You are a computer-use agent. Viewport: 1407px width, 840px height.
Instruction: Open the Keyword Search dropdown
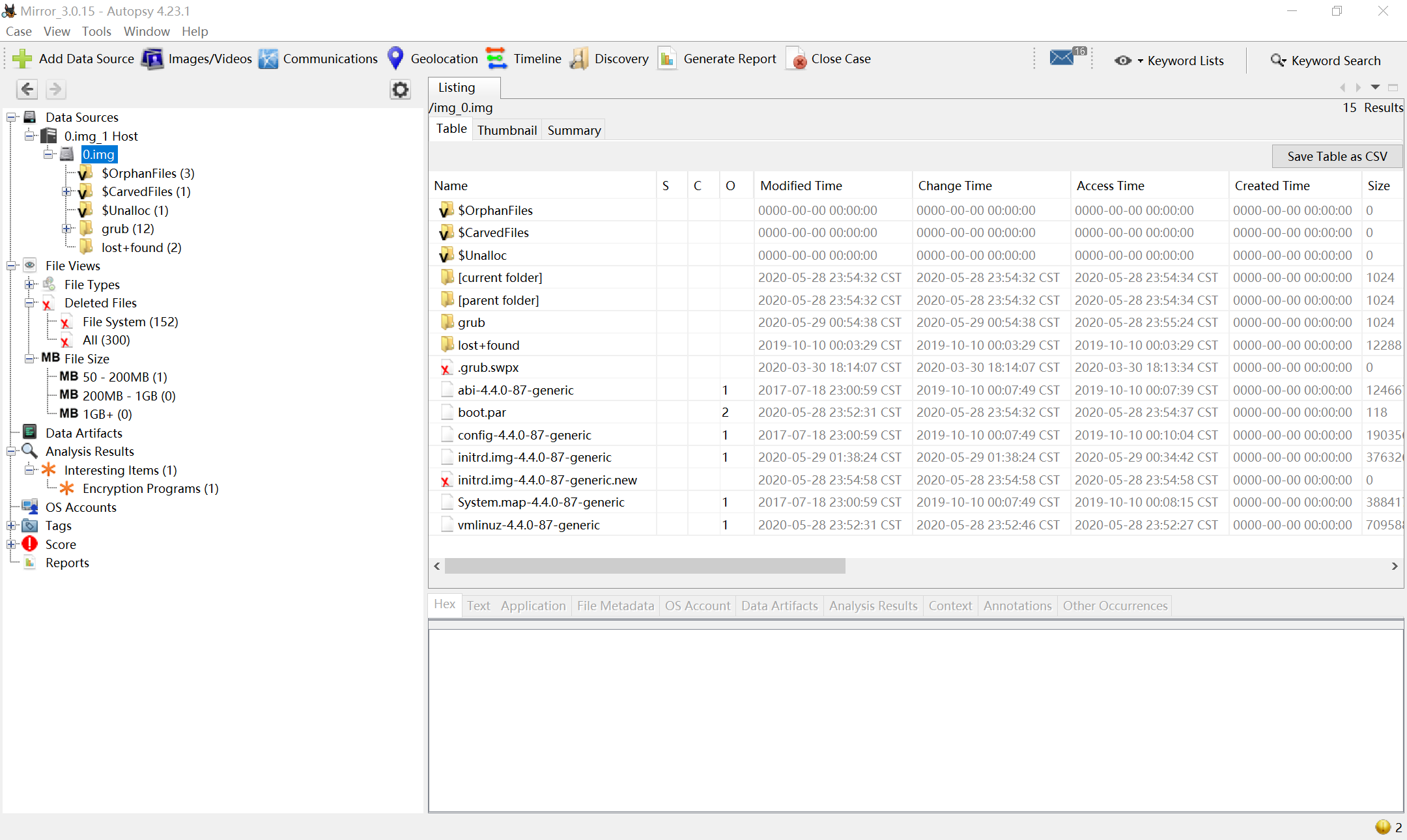click(x=1325, y=61)
